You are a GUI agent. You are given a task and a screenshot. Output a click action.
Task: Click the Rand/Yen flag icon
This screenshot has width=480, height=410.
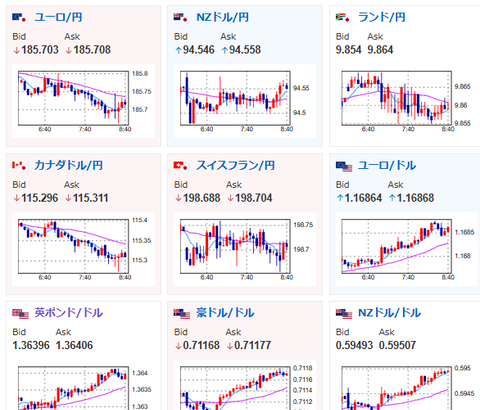tap(342, 17)
